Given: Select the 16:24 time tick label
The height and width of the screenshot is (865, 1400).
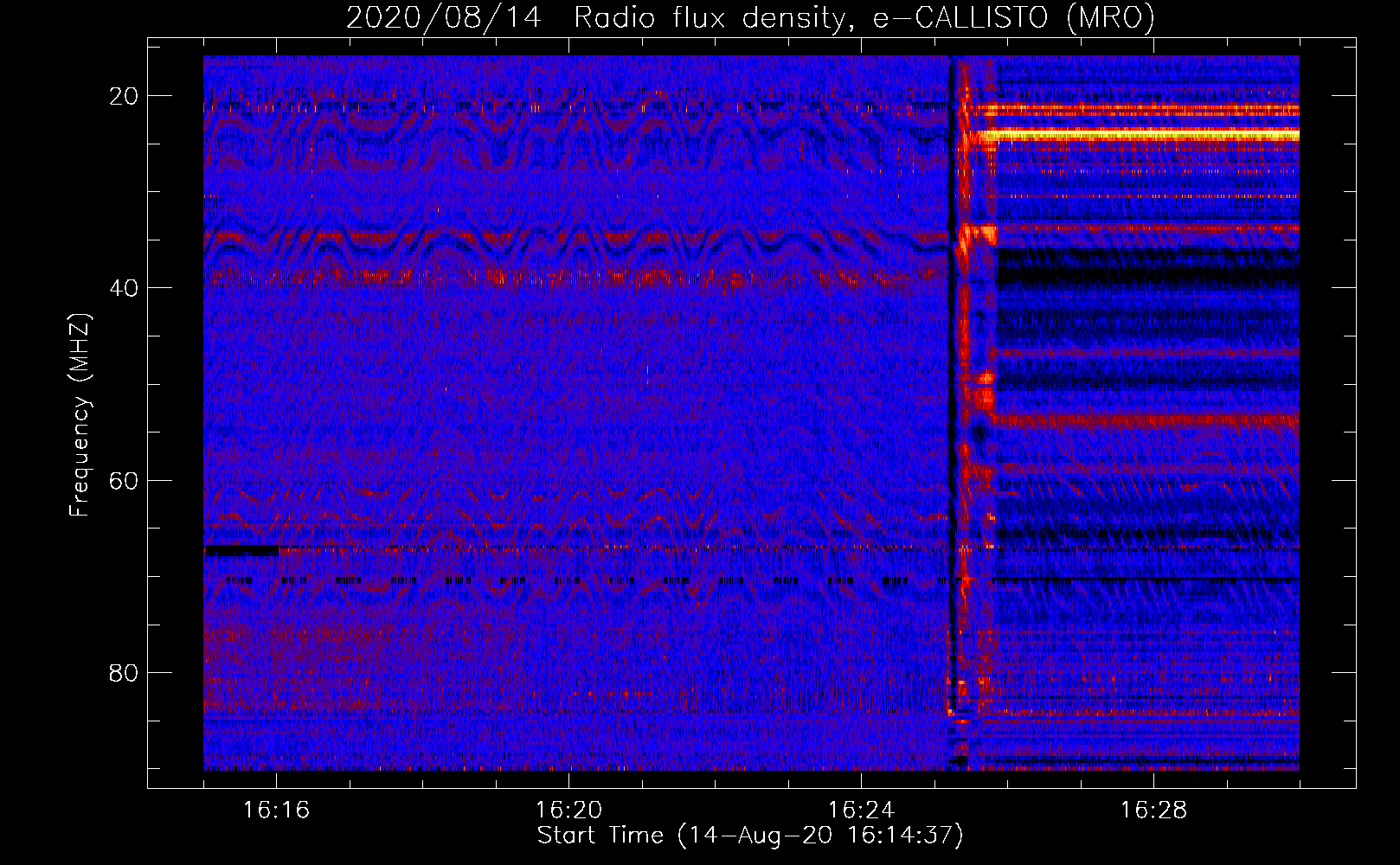Looking at the screenshot, I should click(861, 811).
